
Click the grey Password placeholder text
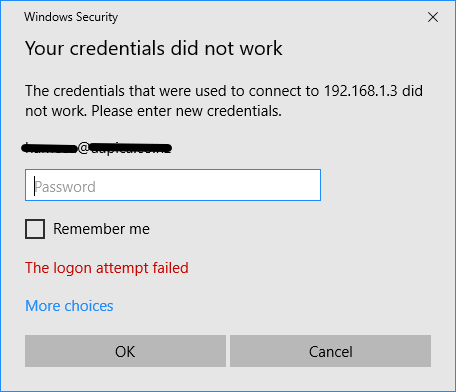click(65, 187)
